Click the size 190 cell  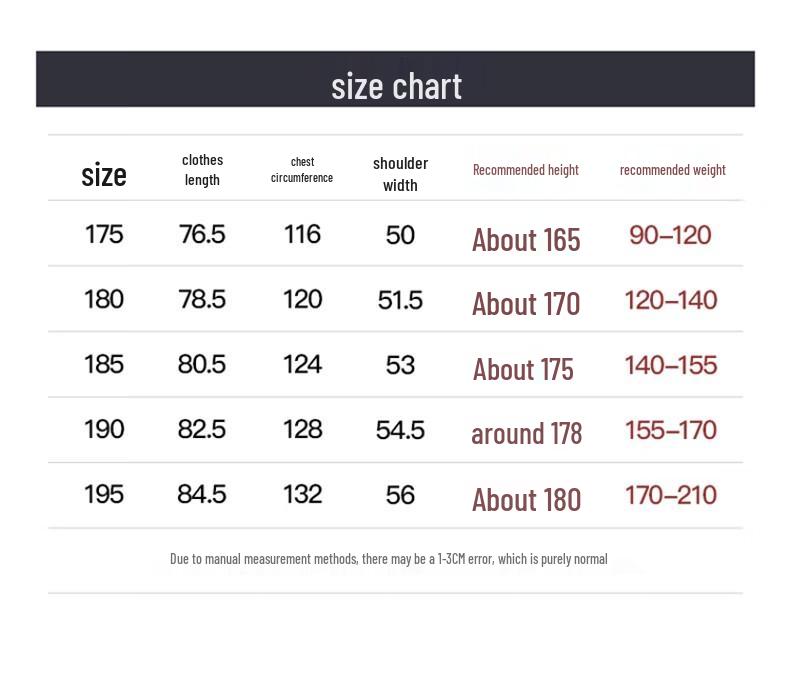coord(104,429)
